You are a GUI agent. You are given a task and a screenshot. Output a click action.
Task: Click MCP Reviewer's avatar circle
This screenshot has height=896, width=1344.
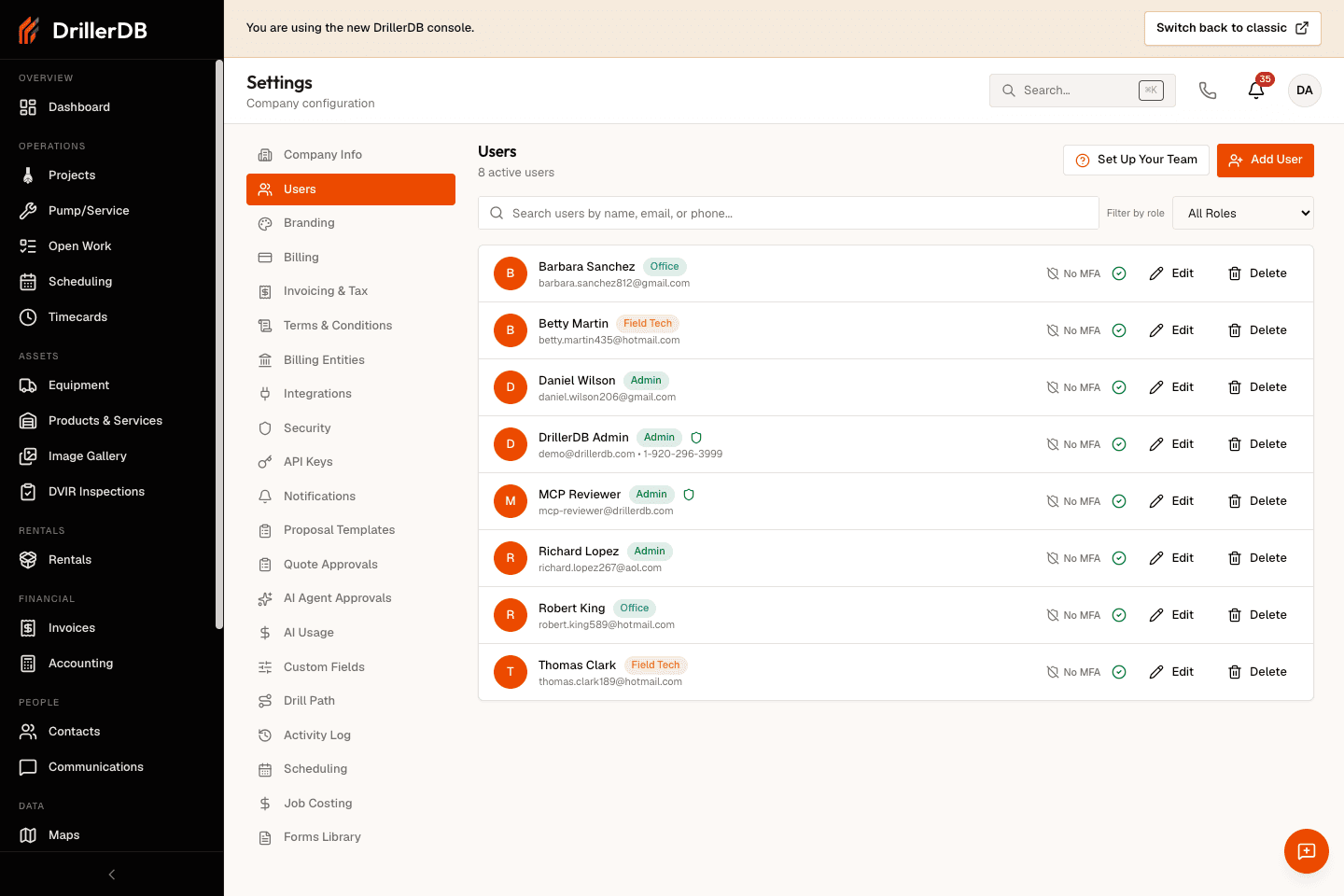coord(511,501)
